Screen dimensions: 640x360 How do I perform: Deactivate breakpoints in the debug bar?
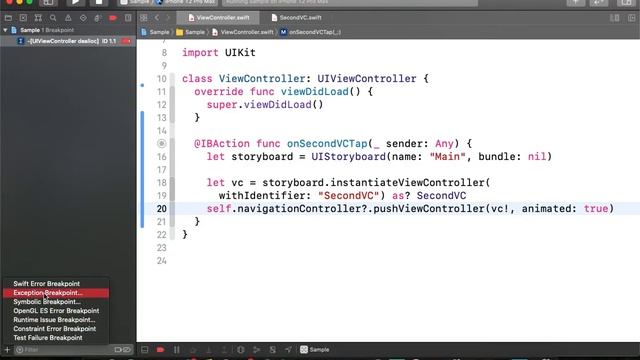pos(160,350)
